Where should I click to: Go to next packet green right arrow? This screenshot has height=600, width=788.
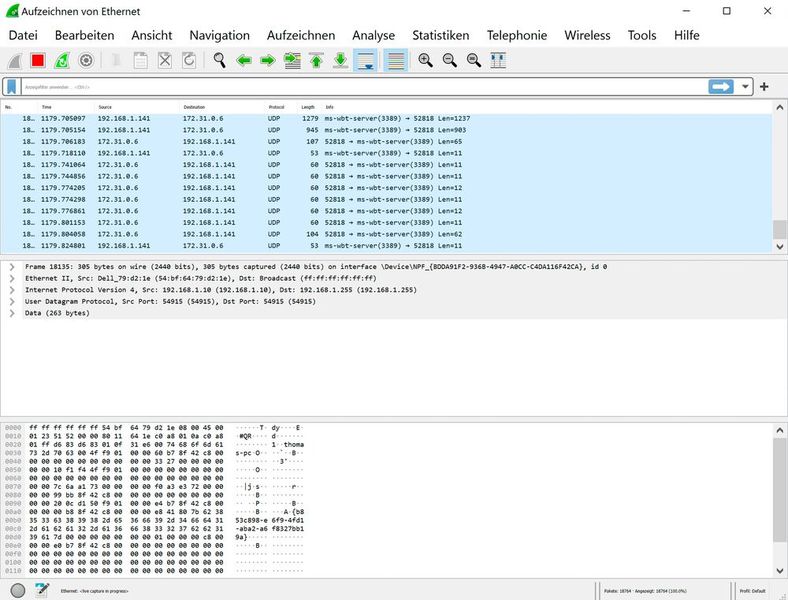tap(268, 60)
